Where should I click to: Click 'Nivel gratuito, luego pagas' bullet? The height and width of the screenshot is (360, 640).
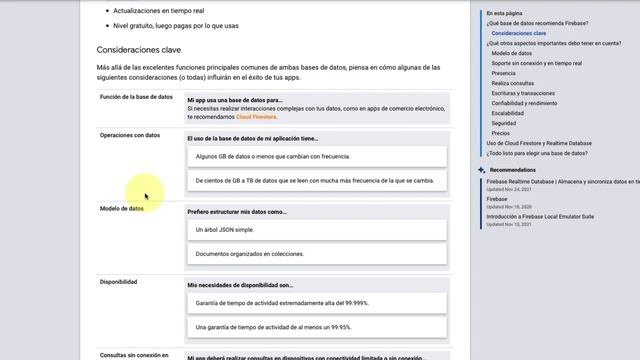coord(176,26)
